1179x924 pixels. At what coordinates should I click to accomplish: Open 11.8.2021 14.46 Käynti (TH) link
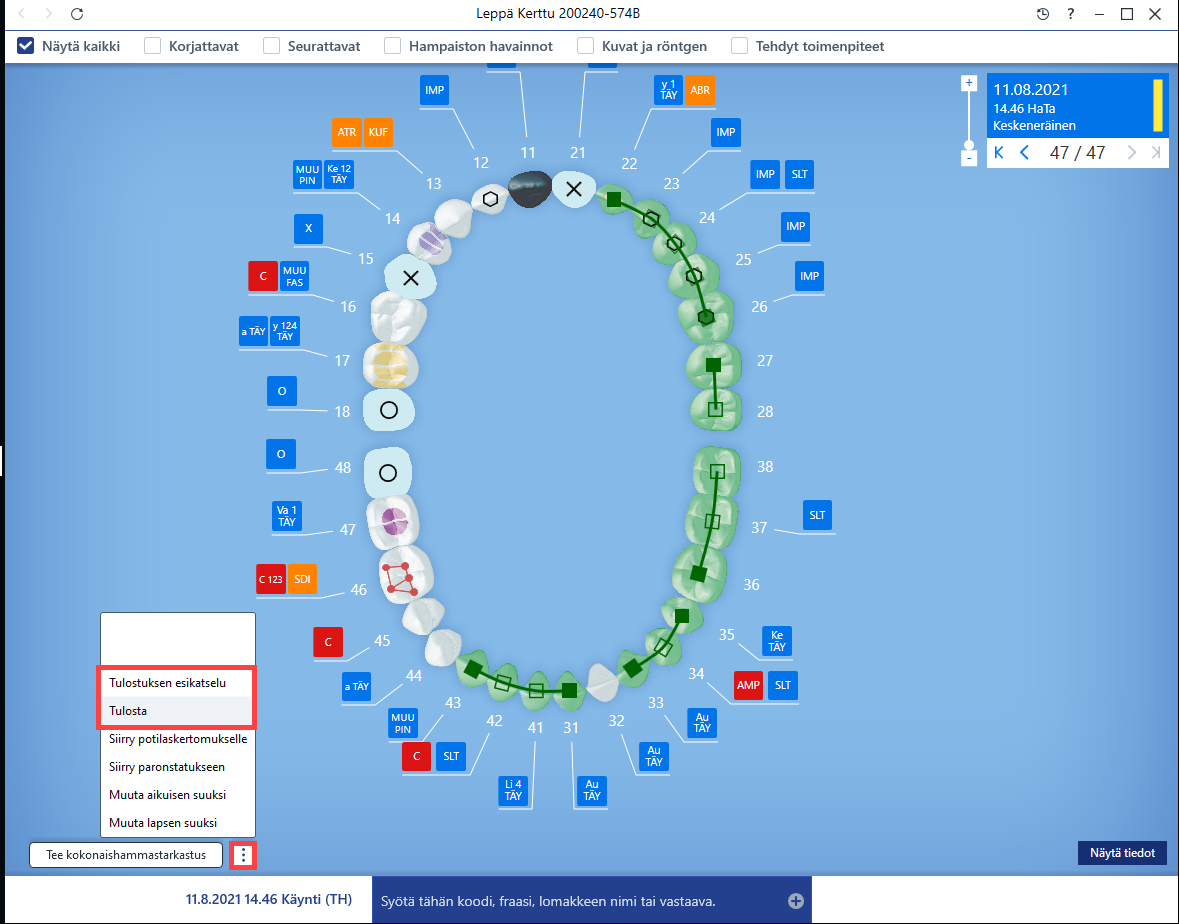pyautogui.click(x=268, y=899)
